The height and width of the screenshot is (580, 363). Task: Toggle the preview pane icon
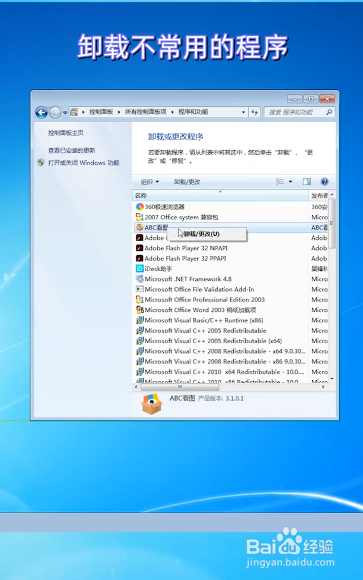tap(307, 182)
